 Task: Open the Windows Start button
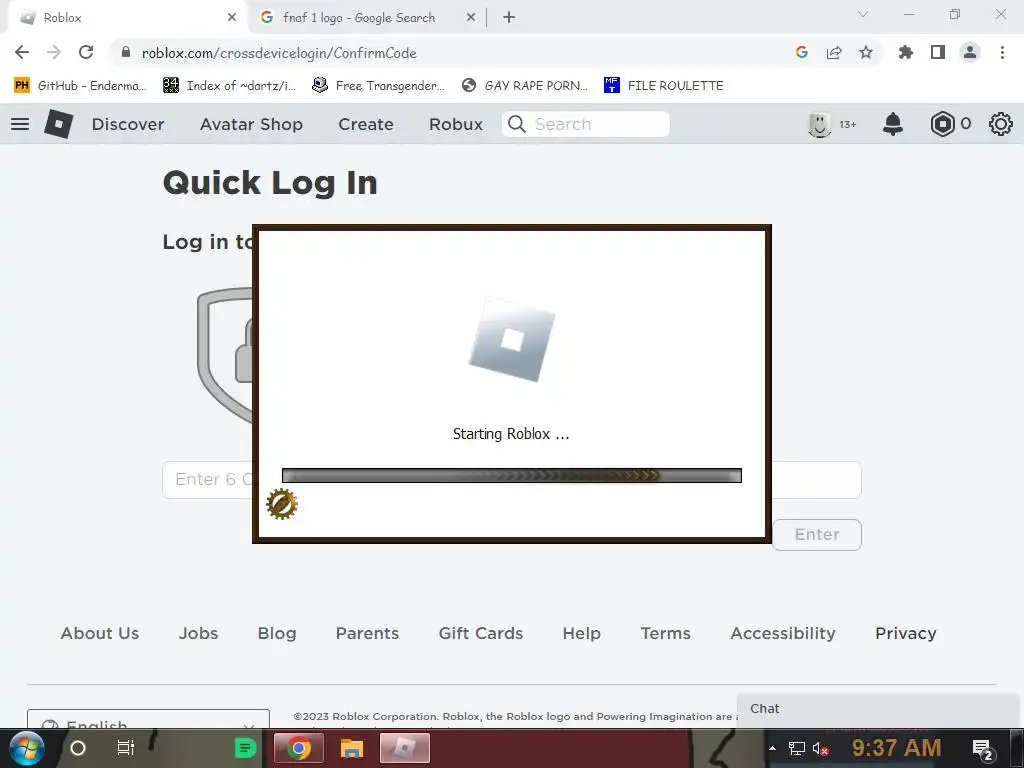pos(27,748)
